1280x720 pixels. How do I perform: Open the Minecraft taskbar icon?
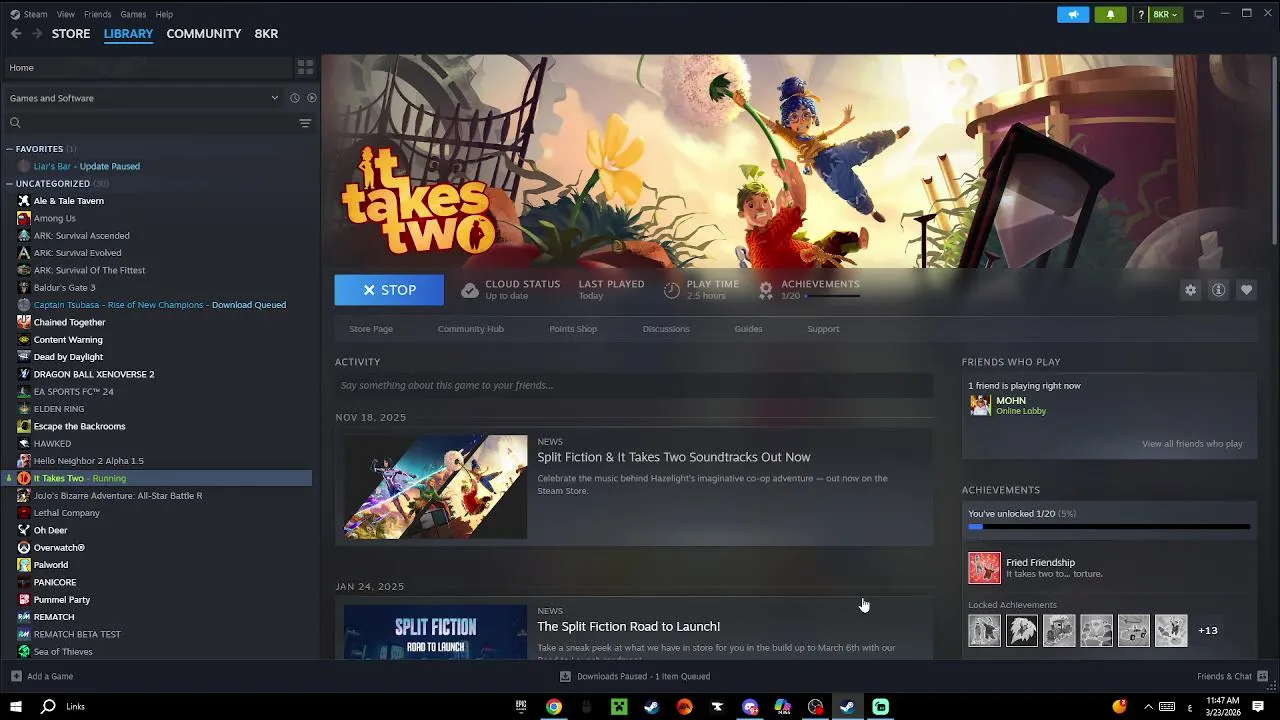pos(619,707)
